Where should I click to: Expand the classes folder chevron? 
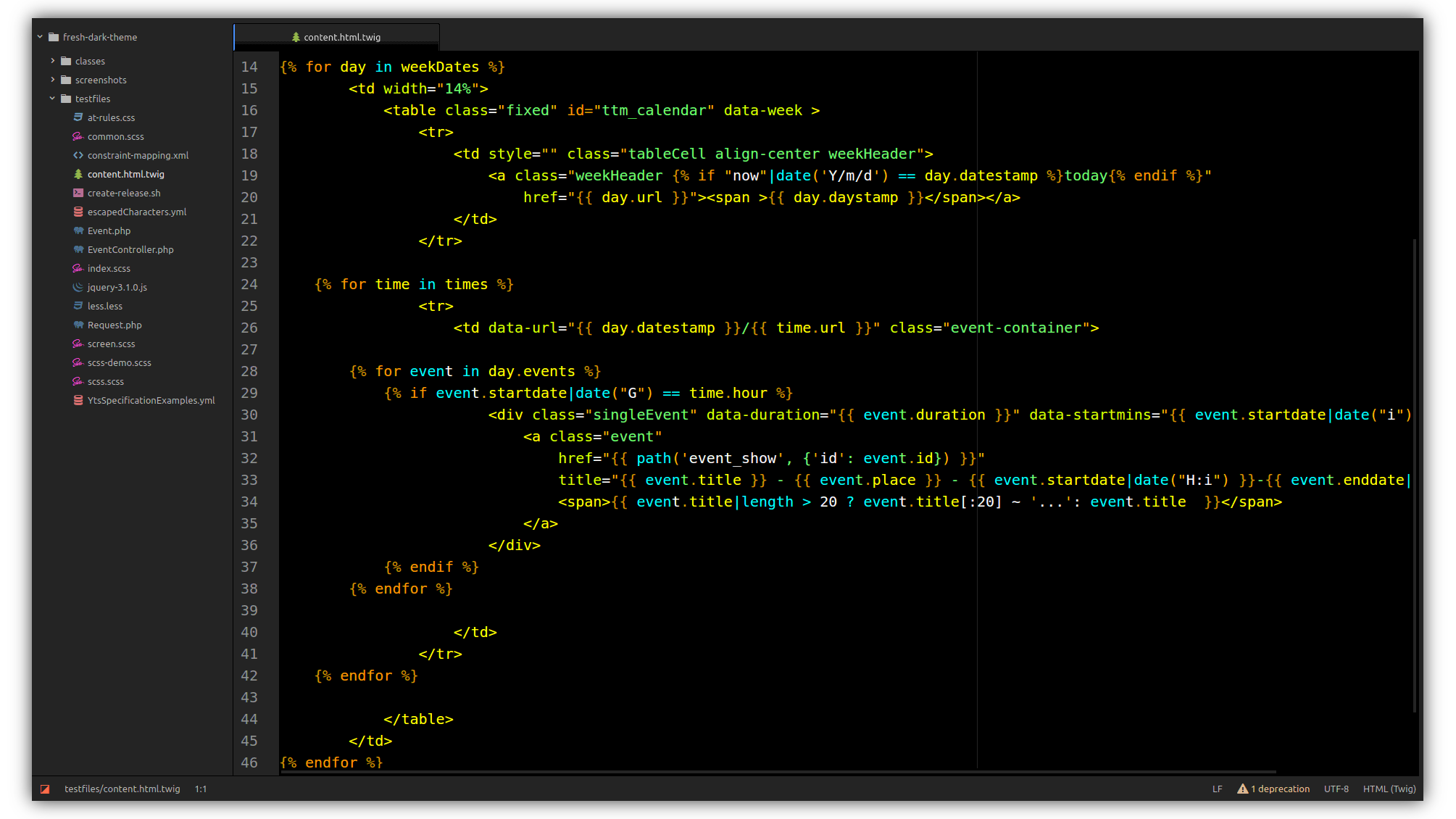pos(52,61)
